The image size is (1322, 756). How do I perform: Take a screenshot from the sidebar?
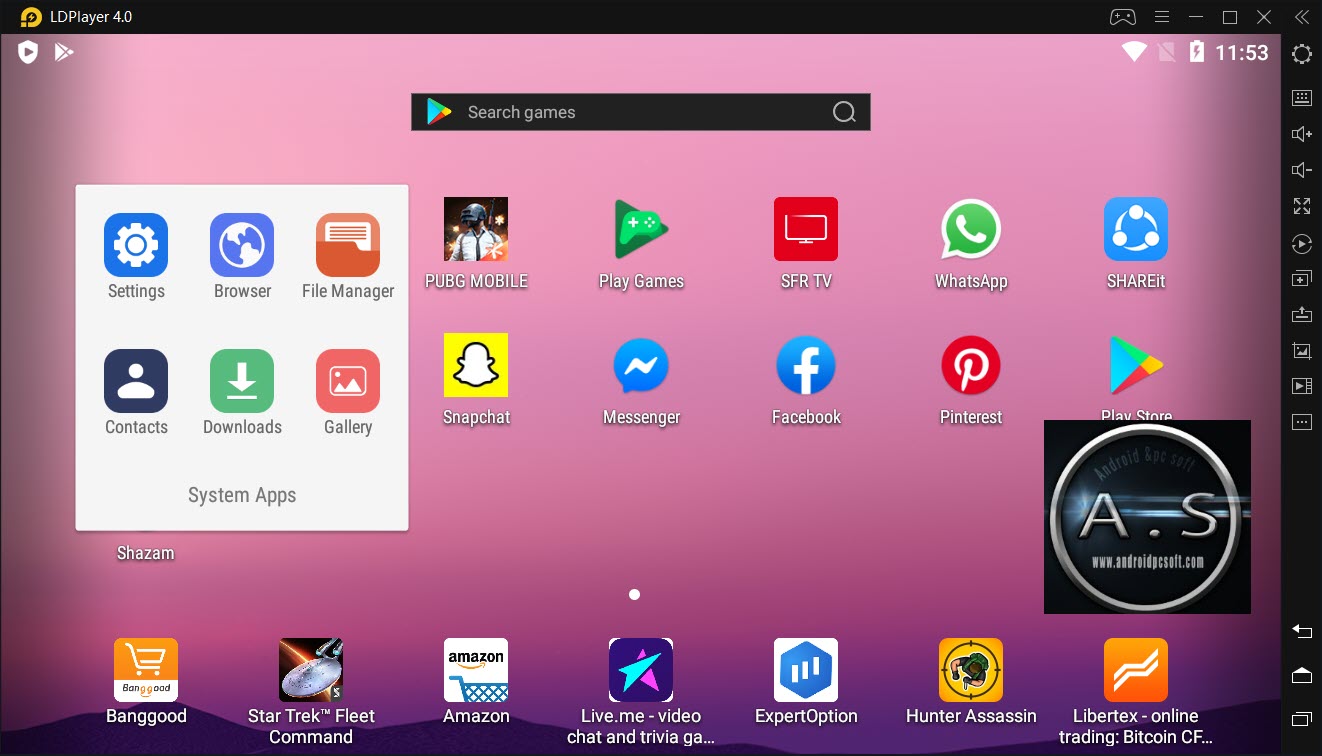[x=1302, y=350]
